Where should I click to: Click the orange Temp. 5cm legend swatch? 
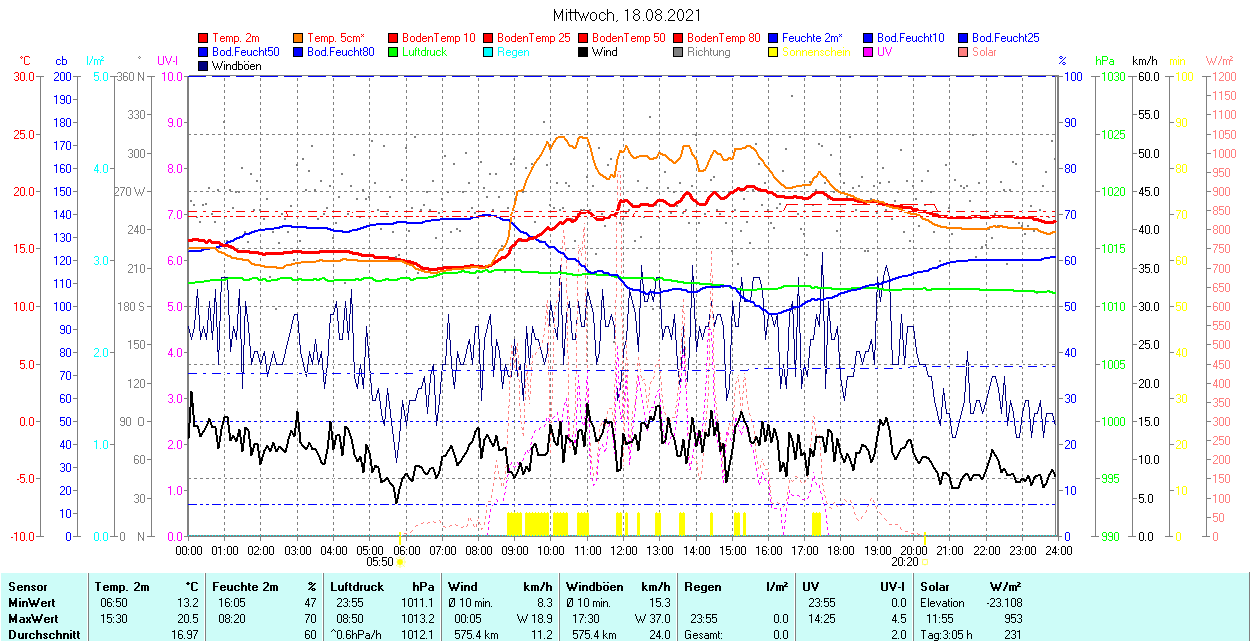click(299, 38)
